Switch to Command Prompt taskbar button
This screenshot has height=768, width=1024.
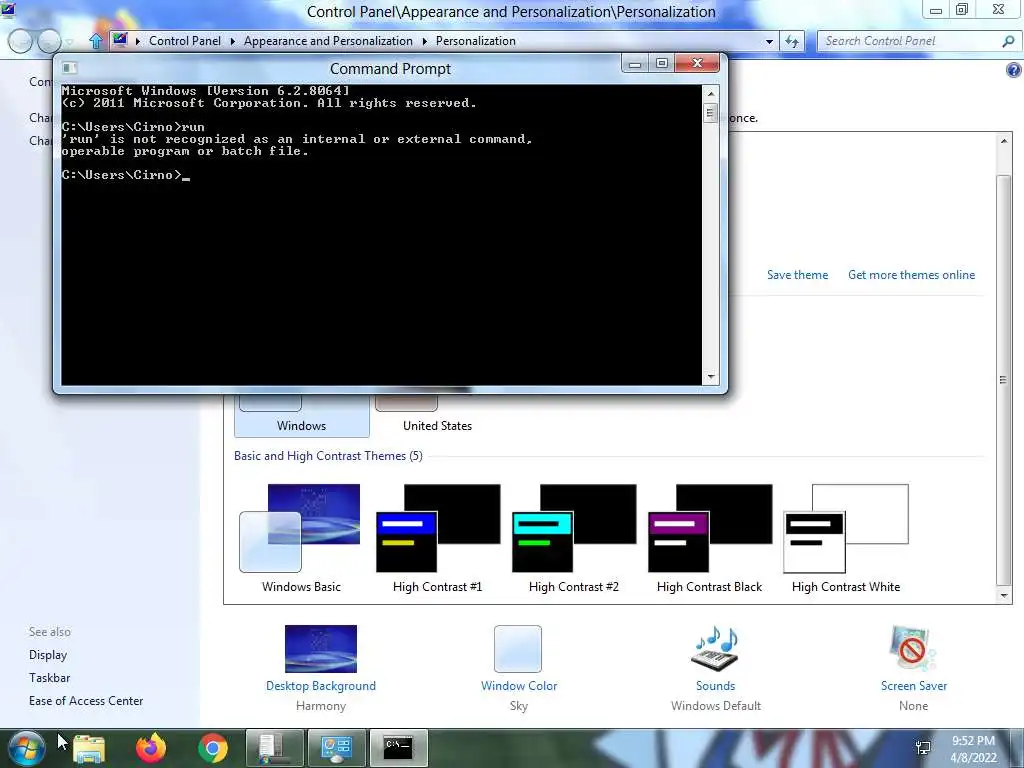pyautogui.click(x=398, y=748)
